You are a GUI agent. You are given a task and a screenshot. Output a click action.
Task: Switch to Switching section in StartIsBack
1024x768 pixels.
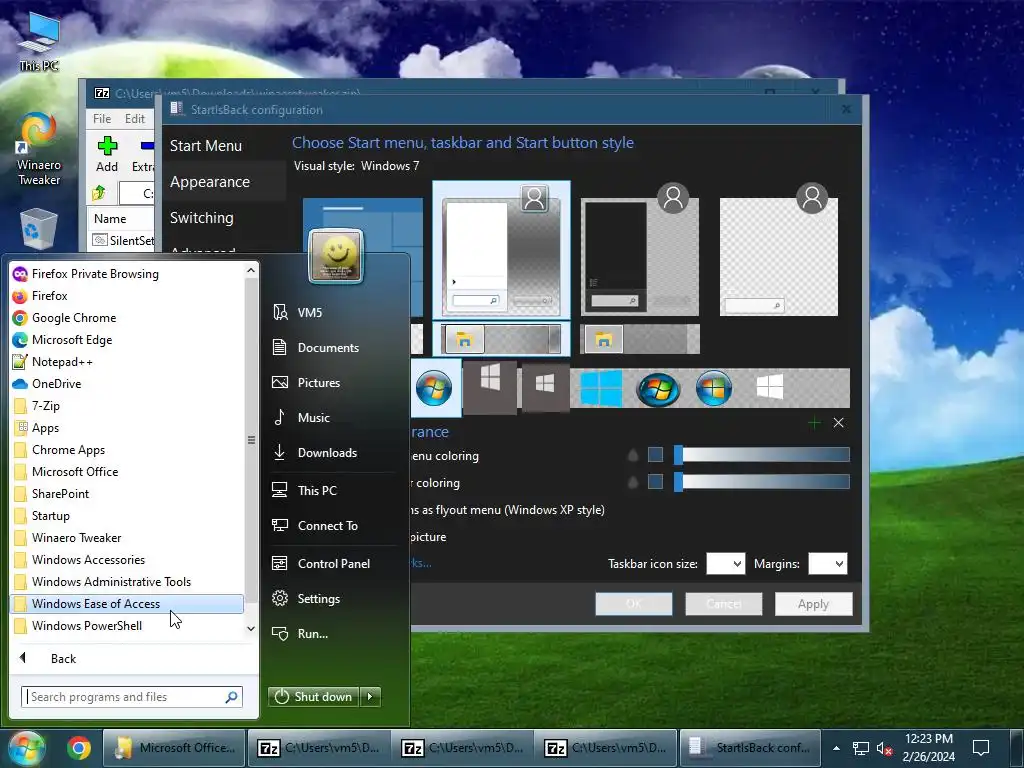coord(202,217)
